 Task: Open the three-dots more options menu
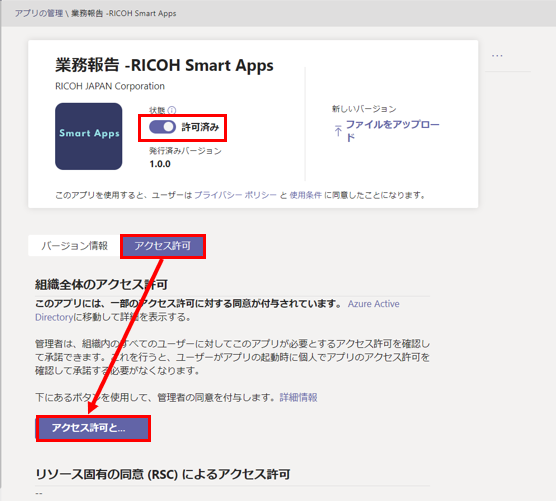click(497, 56)
